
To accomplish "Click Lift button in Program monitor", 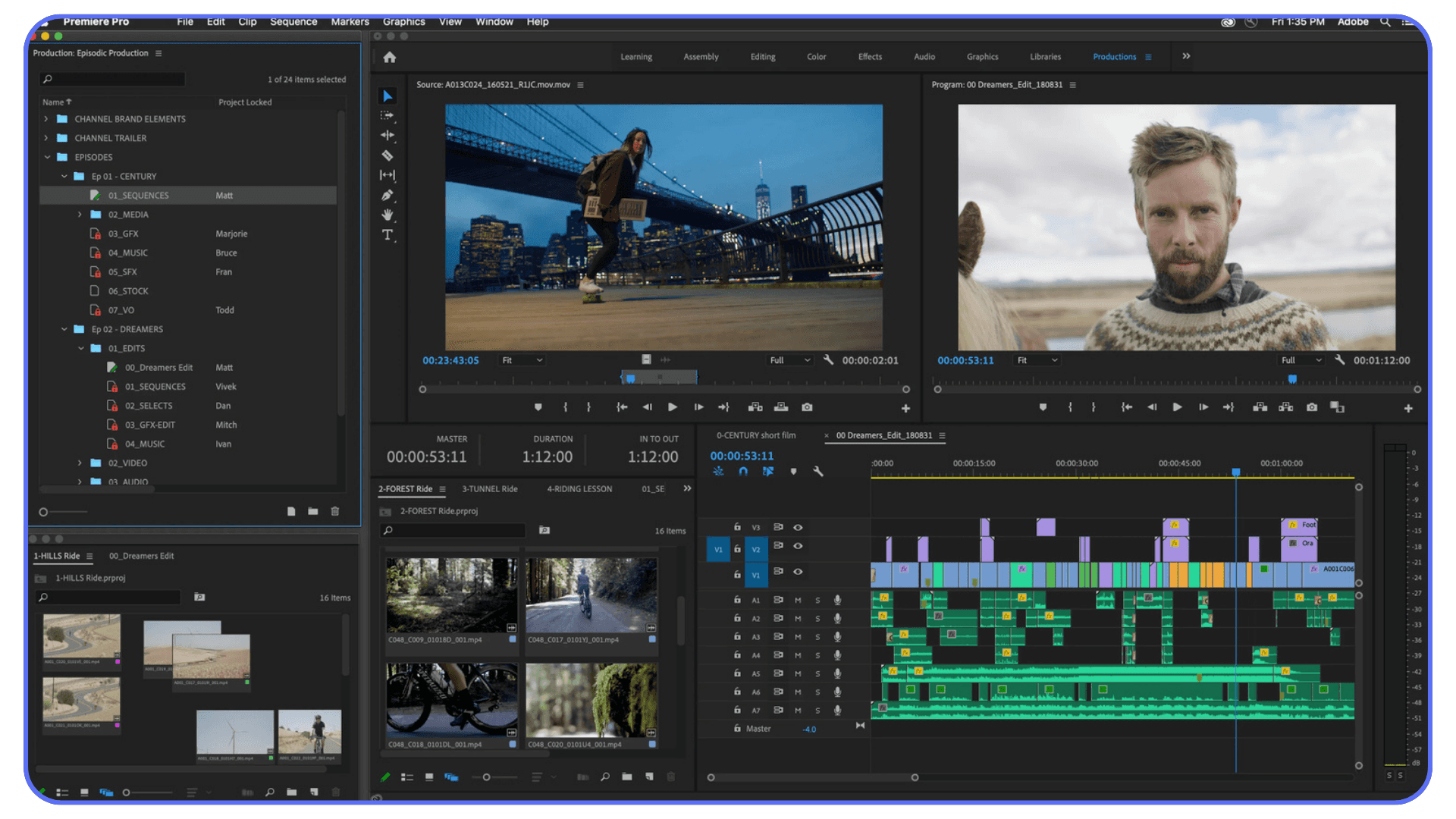I will (x=1260, y=407).
